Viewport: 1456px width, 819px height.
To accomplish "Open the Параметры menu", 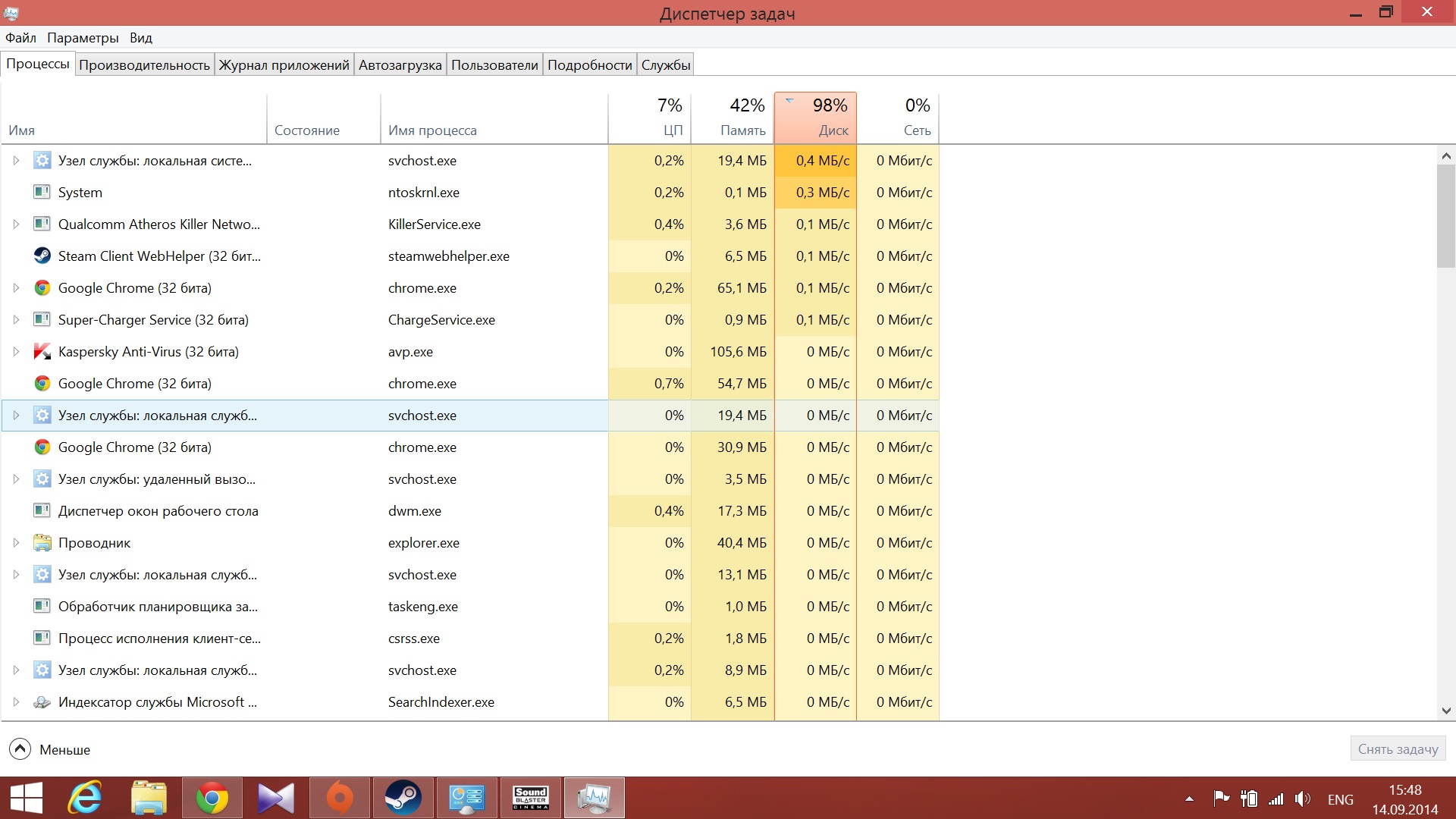I will pos(83,38).
